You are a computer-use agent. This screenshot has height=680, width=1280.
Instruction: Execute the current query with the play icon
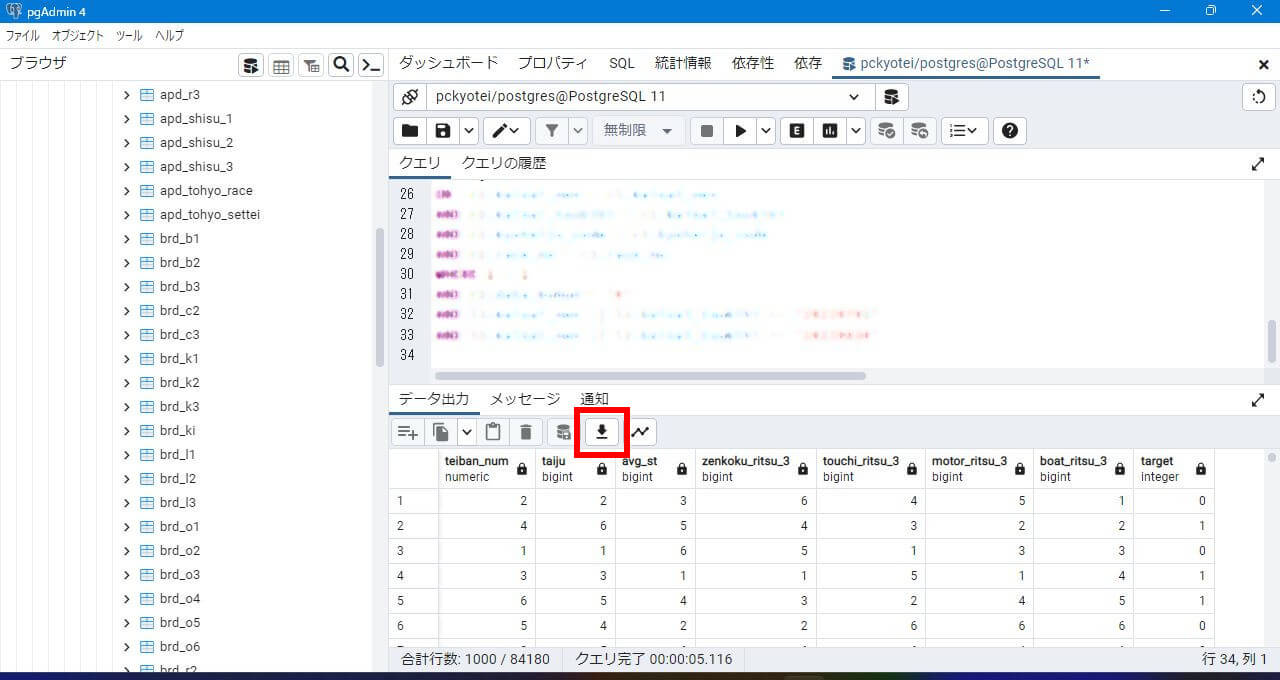[x=741, y=130]
